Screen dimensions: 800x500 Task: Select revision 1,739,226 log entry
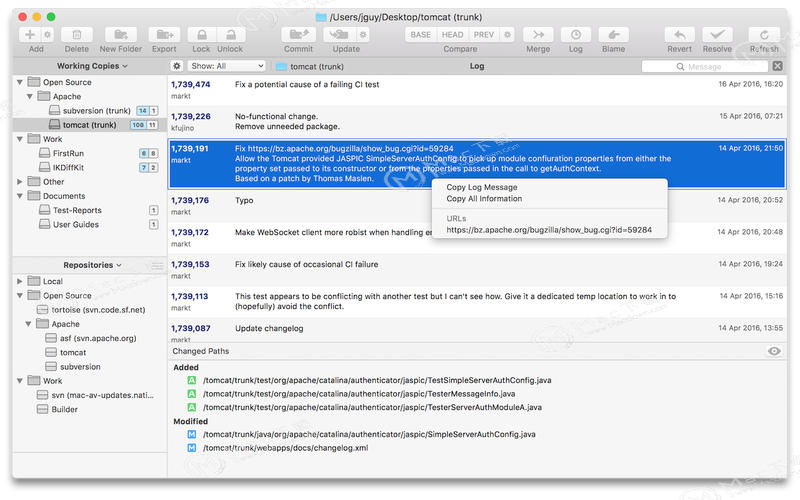(477, 121)
